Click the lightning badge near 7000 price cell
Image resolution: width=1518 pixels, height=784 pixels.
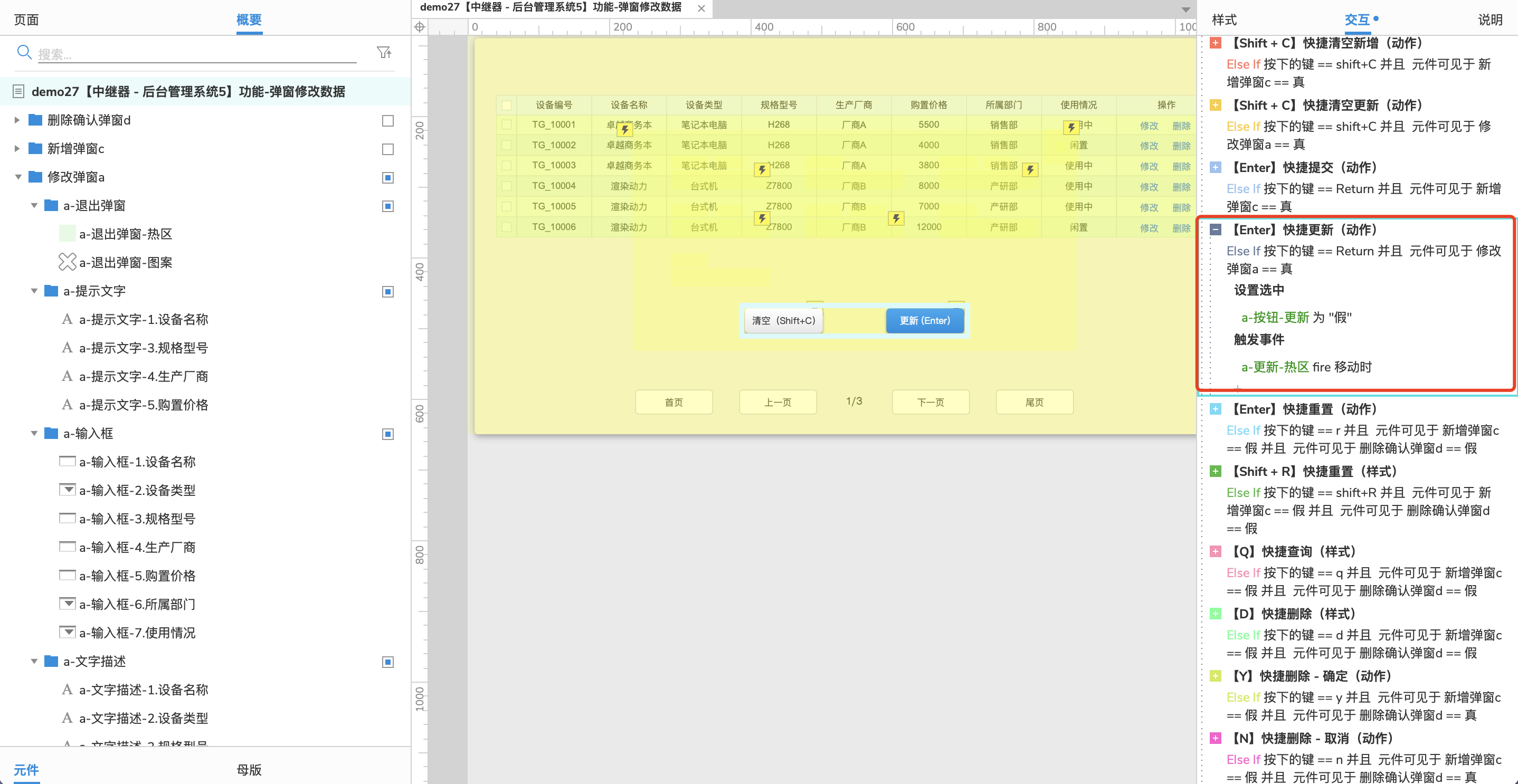(x=896, y=218)
